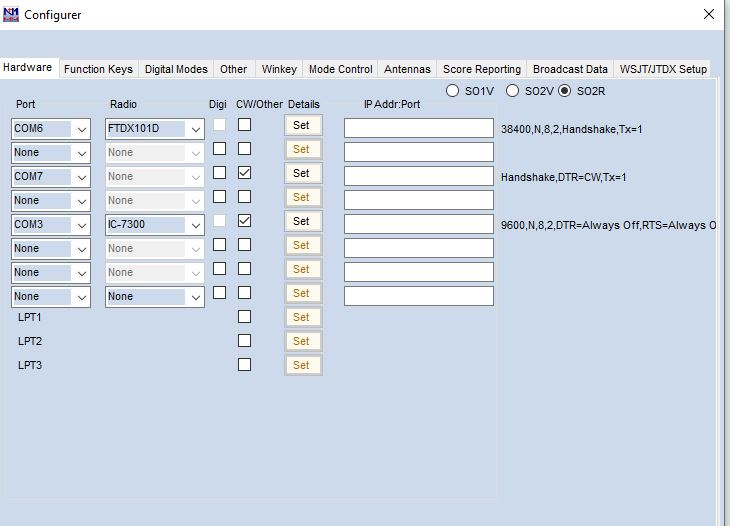This screenshot has height=526, width=730.
Task: Open the Winkey tab
Action: click(x=279, y=69)
